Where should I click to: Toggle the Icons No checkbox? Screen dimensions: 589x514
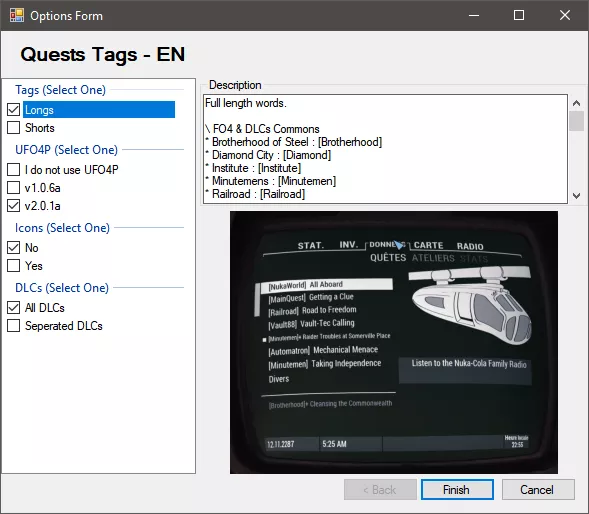tap(14, 248)
